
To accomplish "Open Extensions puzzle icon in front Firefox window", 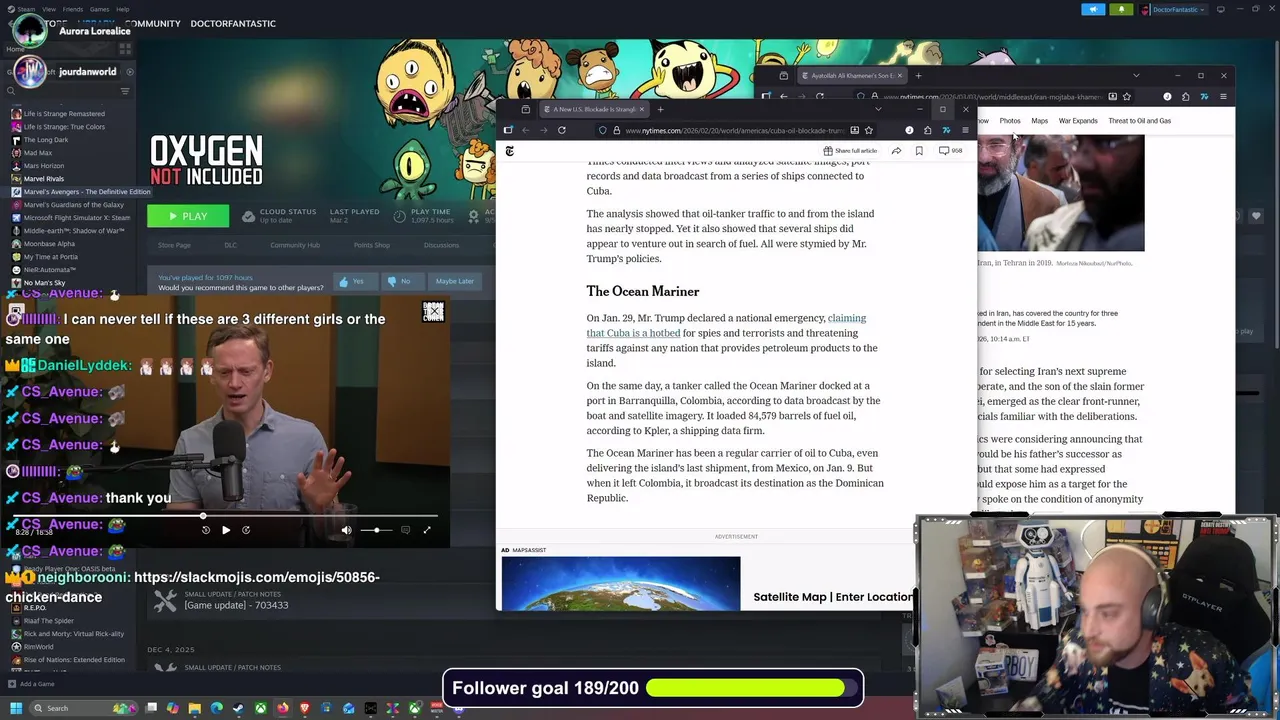I will pyautogui.click(x=928, y=130).
